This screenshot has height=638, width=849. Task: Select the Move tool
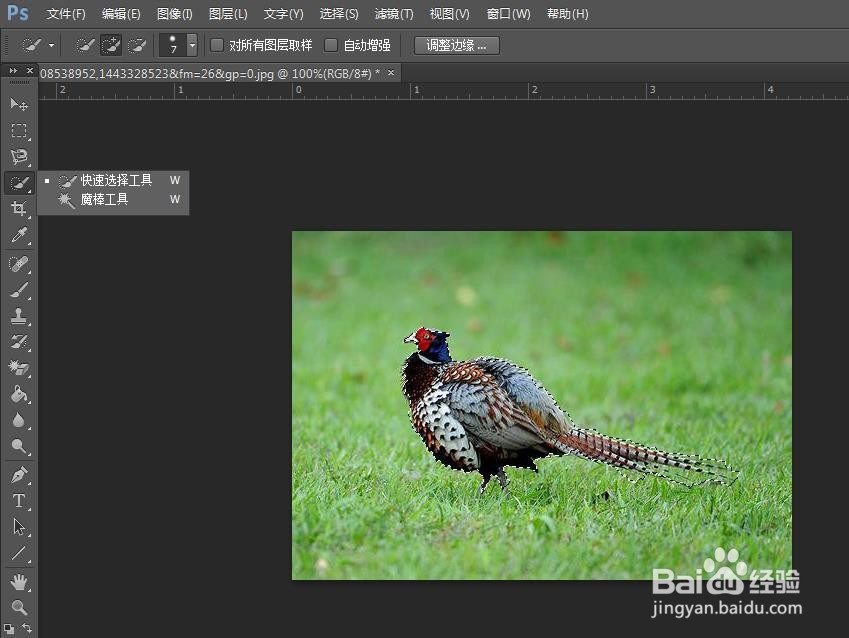19,103
